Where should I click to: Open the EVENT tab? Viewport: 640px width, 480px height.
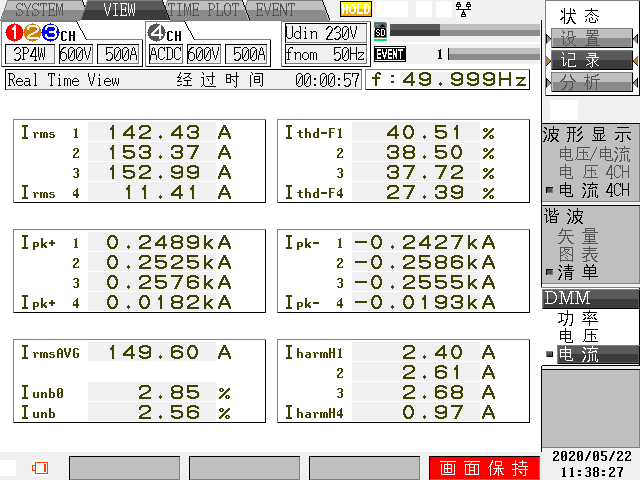(x=276, y=10)
